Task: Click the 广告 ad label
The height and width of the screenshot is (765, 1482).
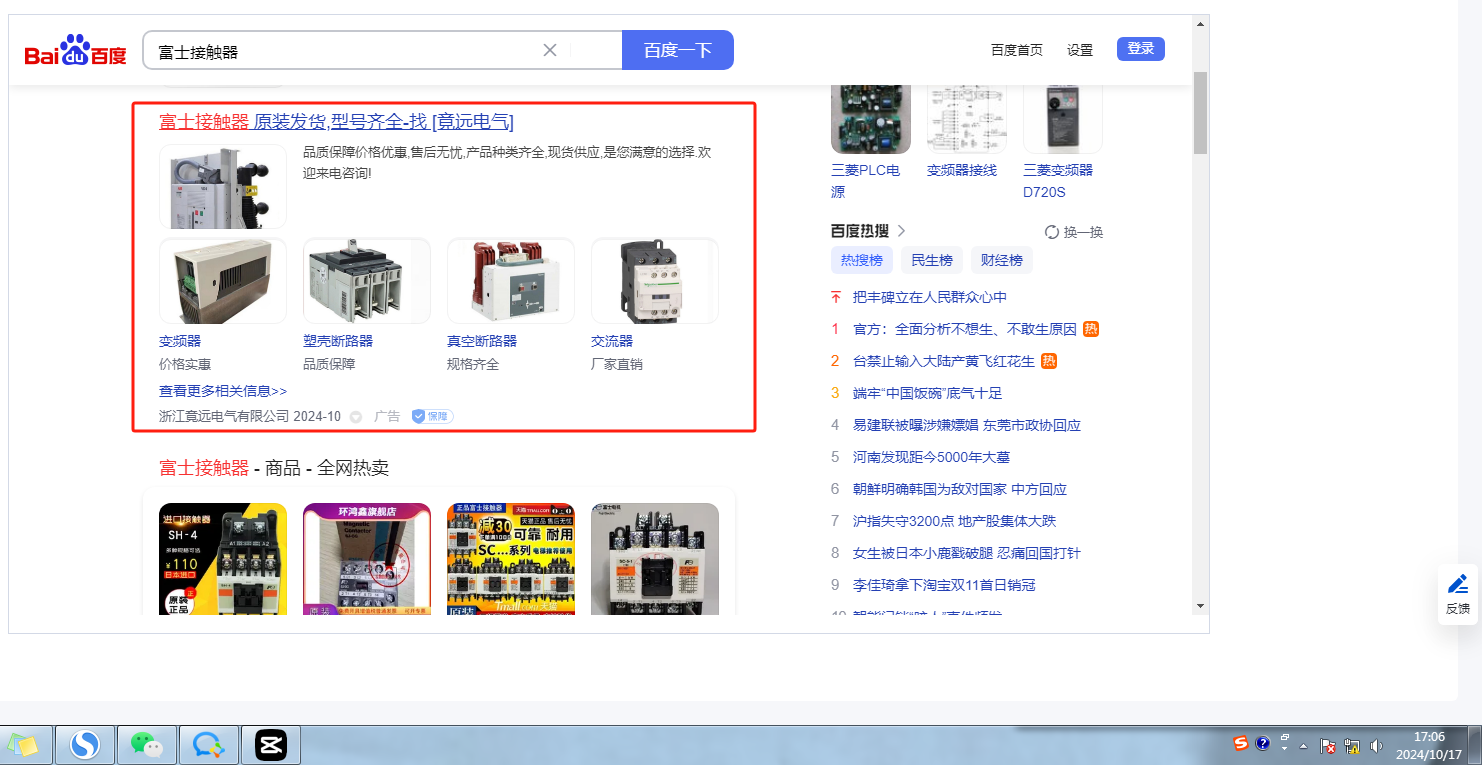Action: coord(387,416)
